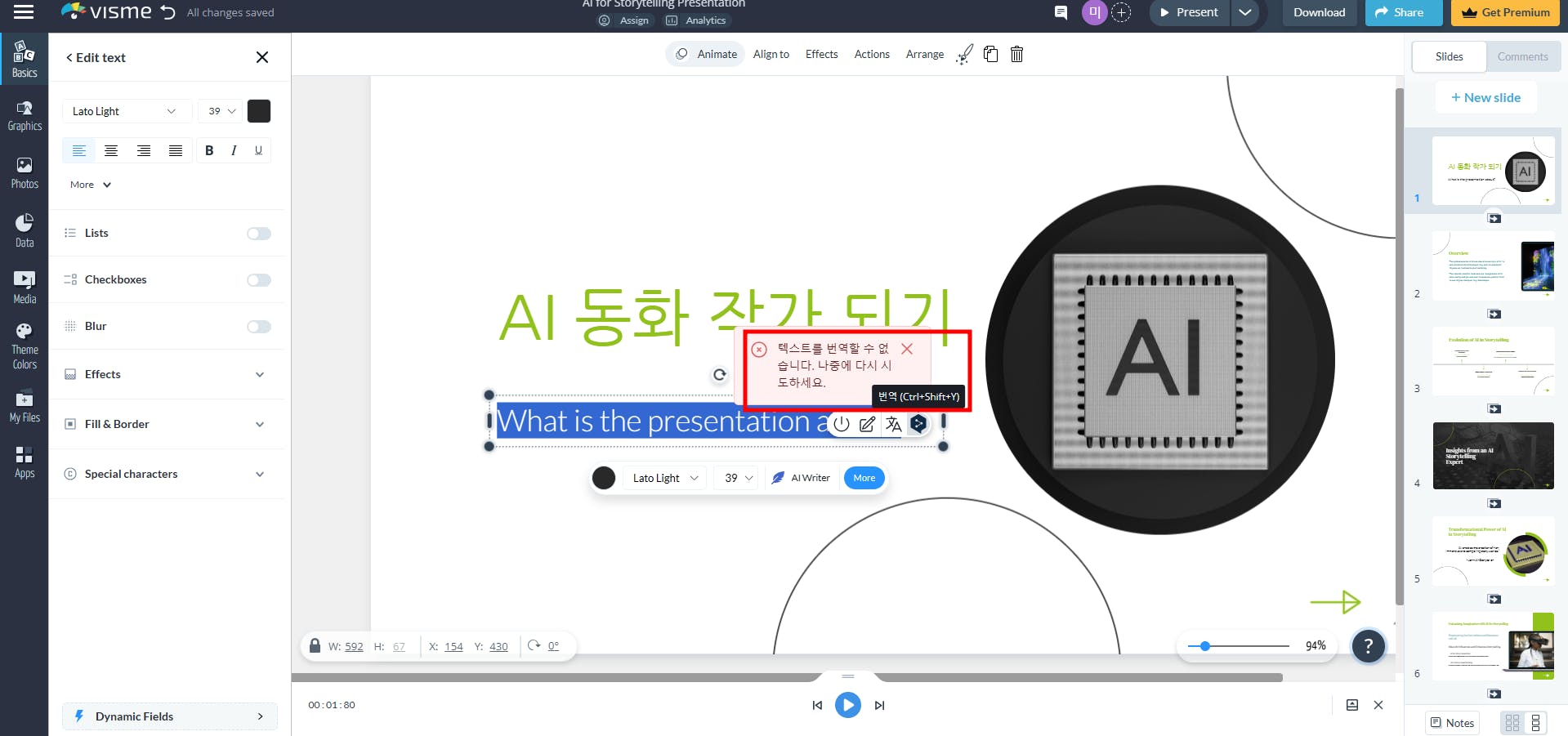Open Photos panel in sidebar
The width and height of the screenshot is (1568, 736).
[25, 173]
